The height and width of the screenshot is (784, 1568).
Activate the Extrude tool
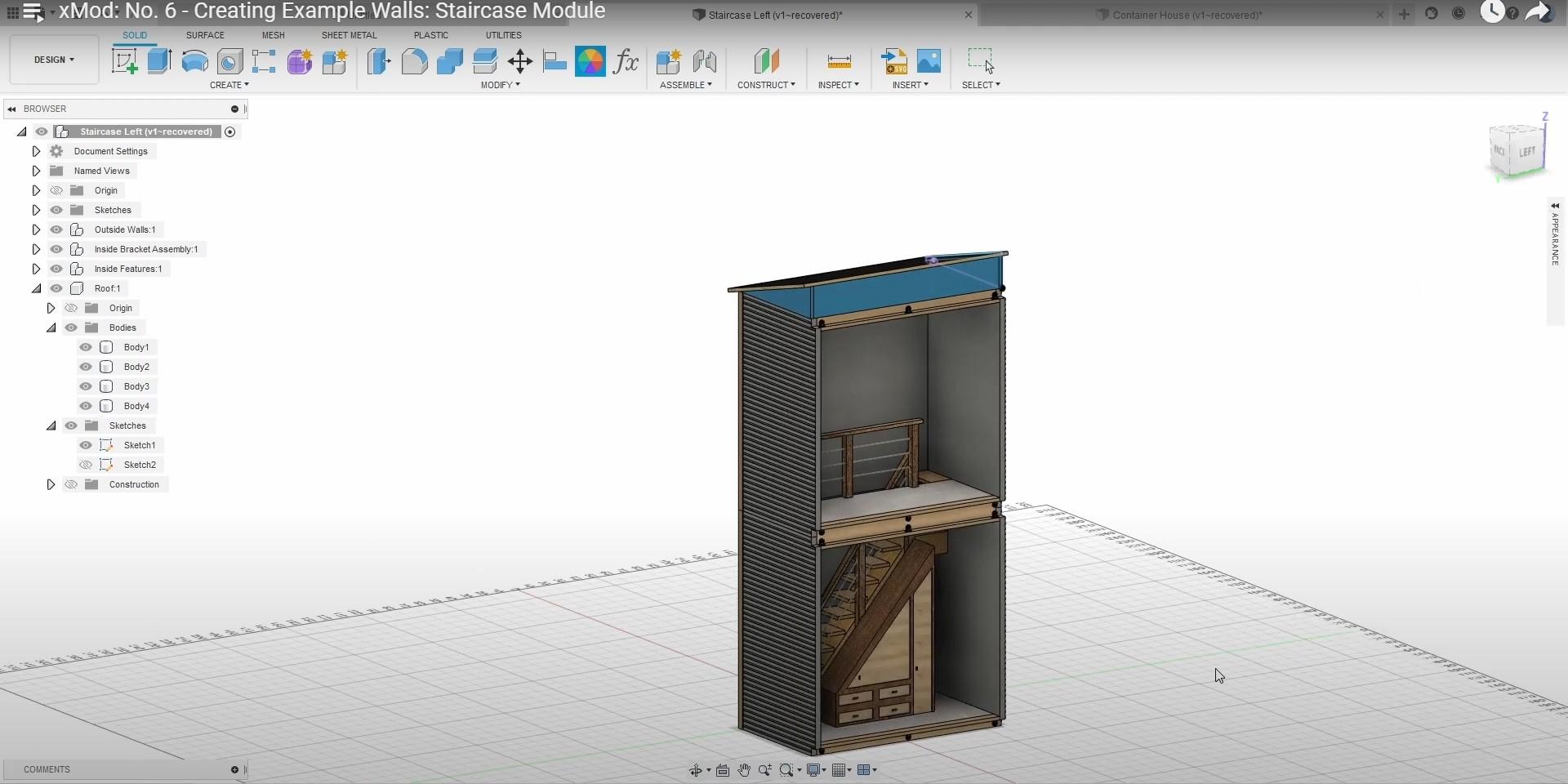(x=159, y=61)
